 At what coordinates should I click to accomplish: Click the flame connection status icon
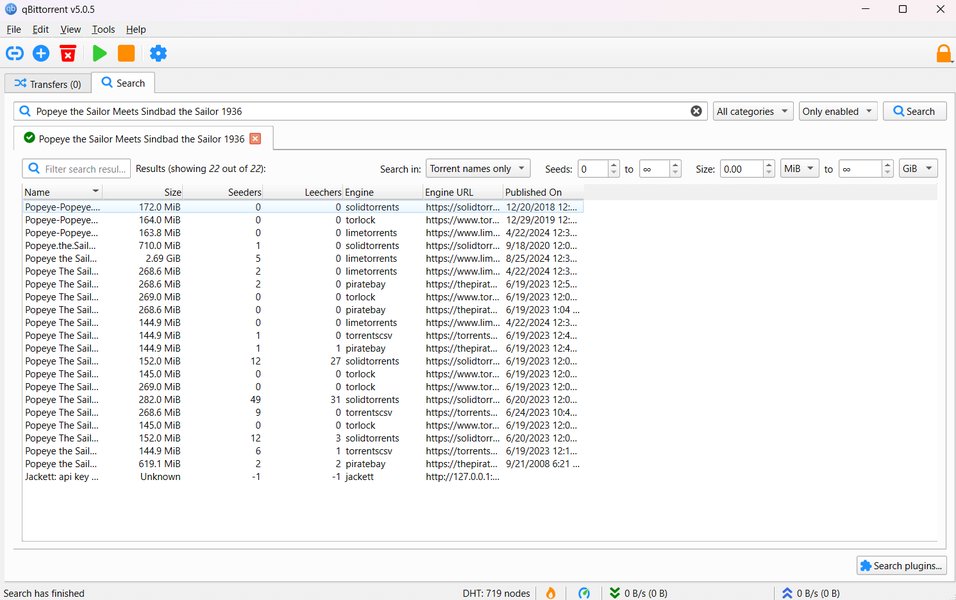(x=551, y=593)
